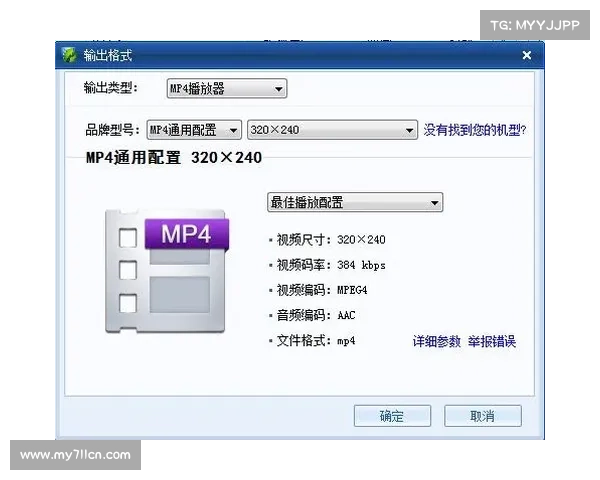Expand the 最佳播放配置 preset dropdown
Image resolution: width=600 pixels, height=480 pixels.
(x=355, y=202)
